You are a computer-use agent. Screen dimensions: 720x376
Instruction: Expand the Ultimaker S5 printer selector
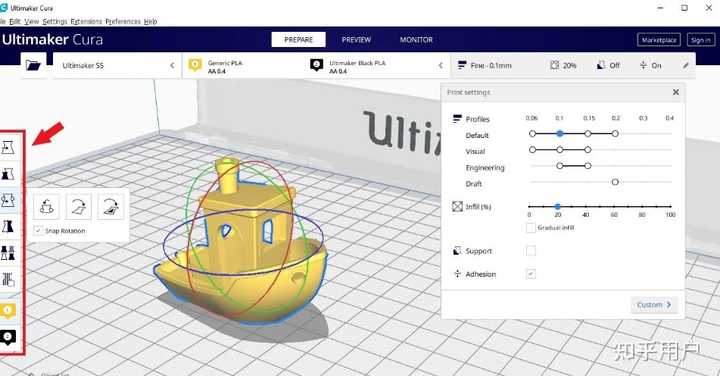point(117,66)
